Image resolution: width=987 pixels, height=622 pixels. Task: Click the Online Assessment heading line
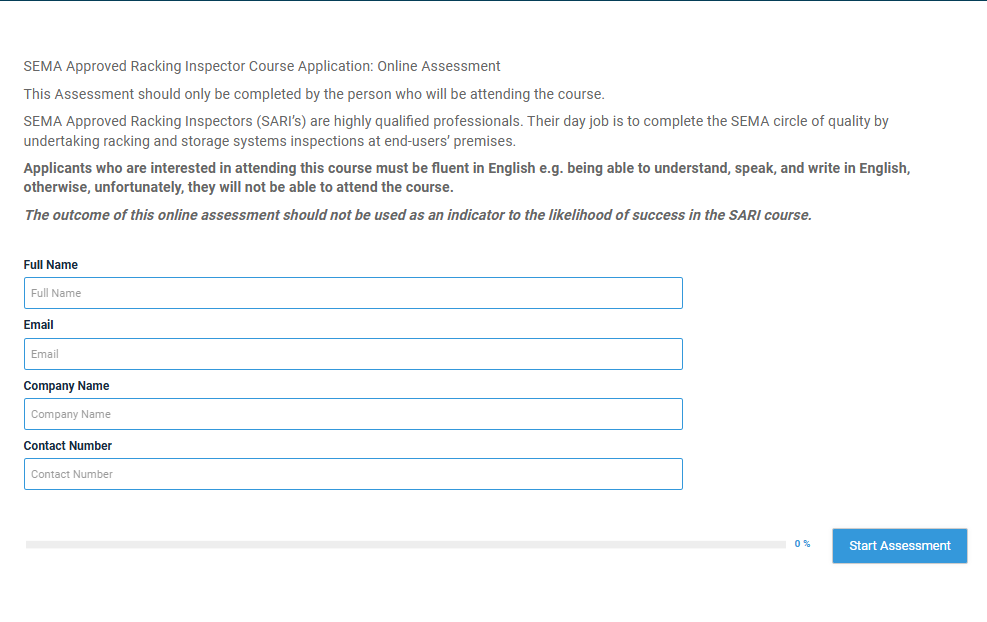click(x=262, y=66)
